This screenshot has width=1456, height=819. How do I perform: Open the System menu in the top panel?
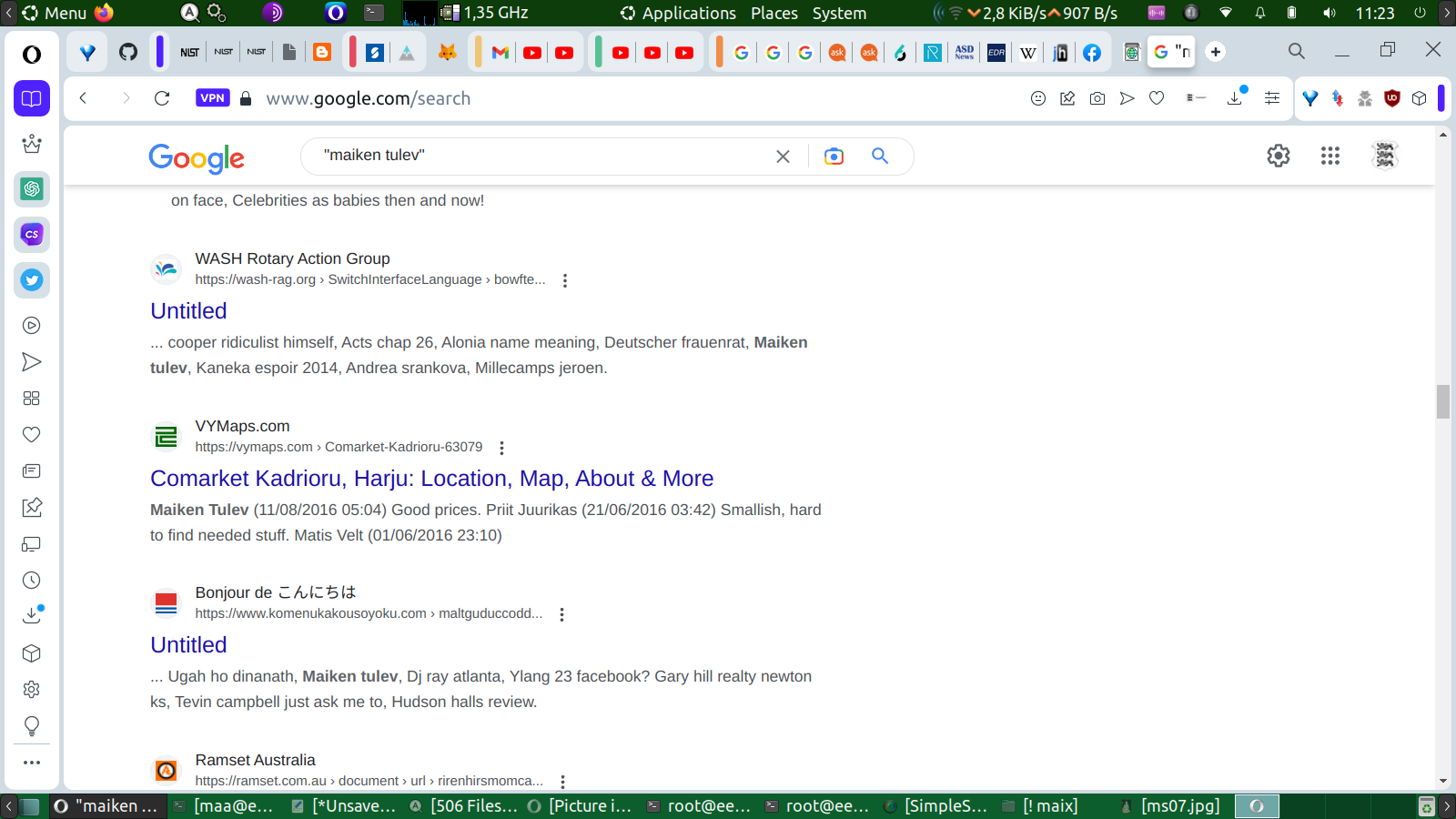click(x=839, y=13)
